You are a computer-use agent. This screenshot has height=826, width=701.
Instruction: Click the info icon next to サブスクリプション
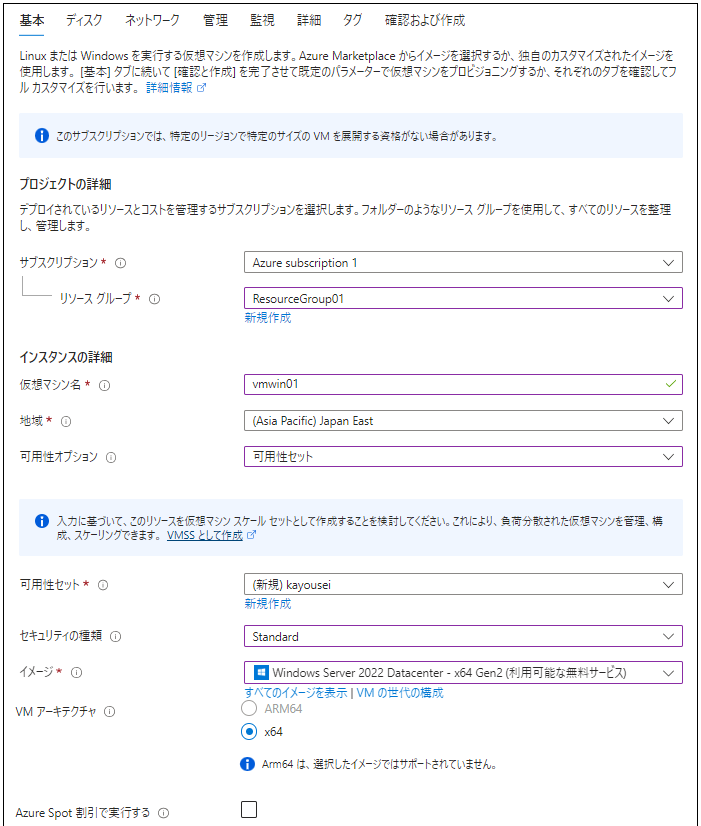[121, 263]
